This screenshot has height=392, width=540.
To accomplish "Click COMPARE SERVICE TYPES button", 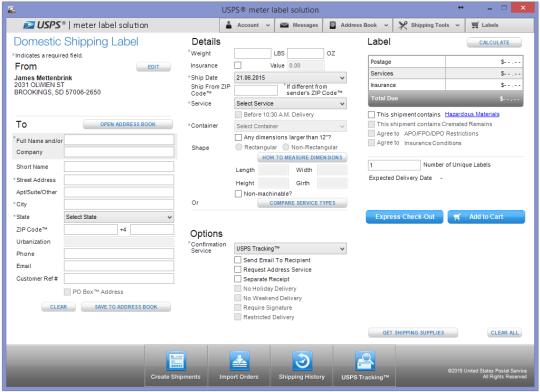I will 302,203.
